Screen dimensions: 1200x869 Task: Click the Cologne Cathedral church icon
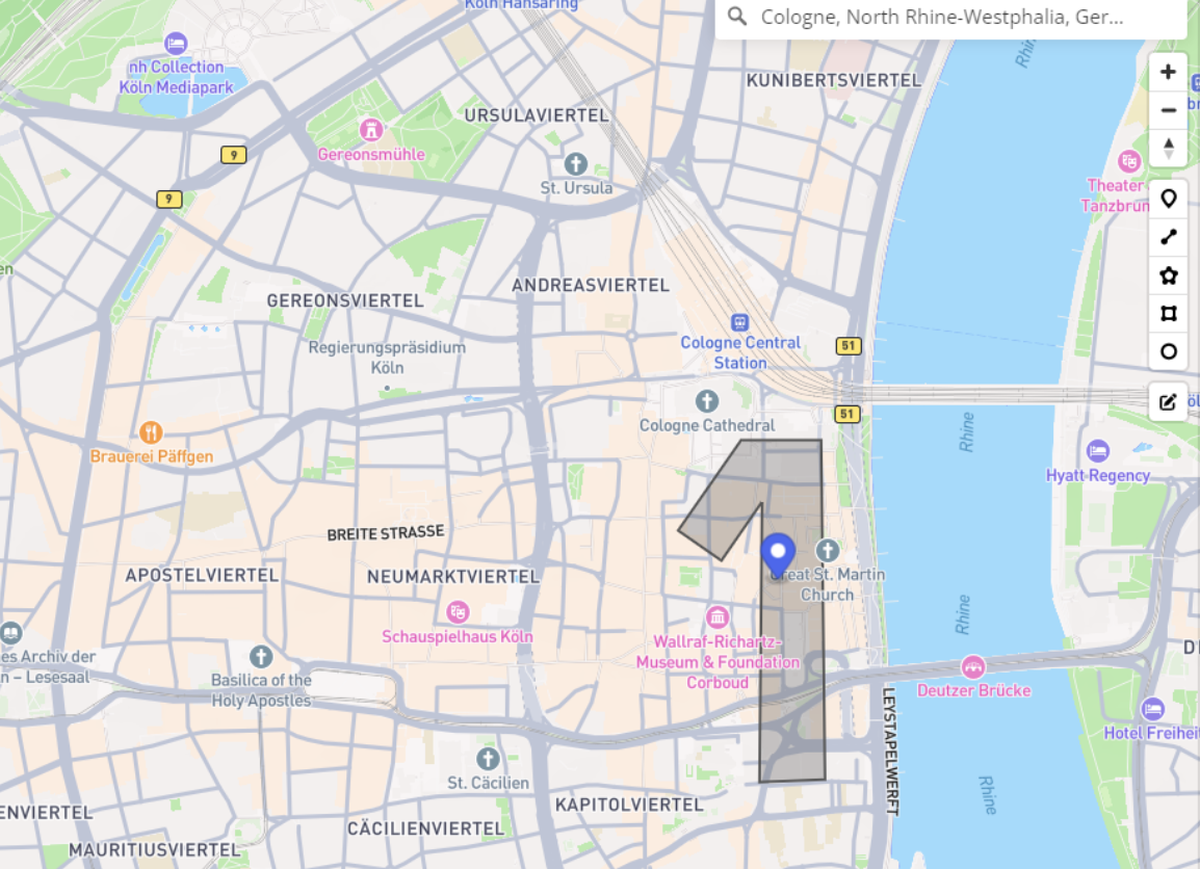coord(707,403)
